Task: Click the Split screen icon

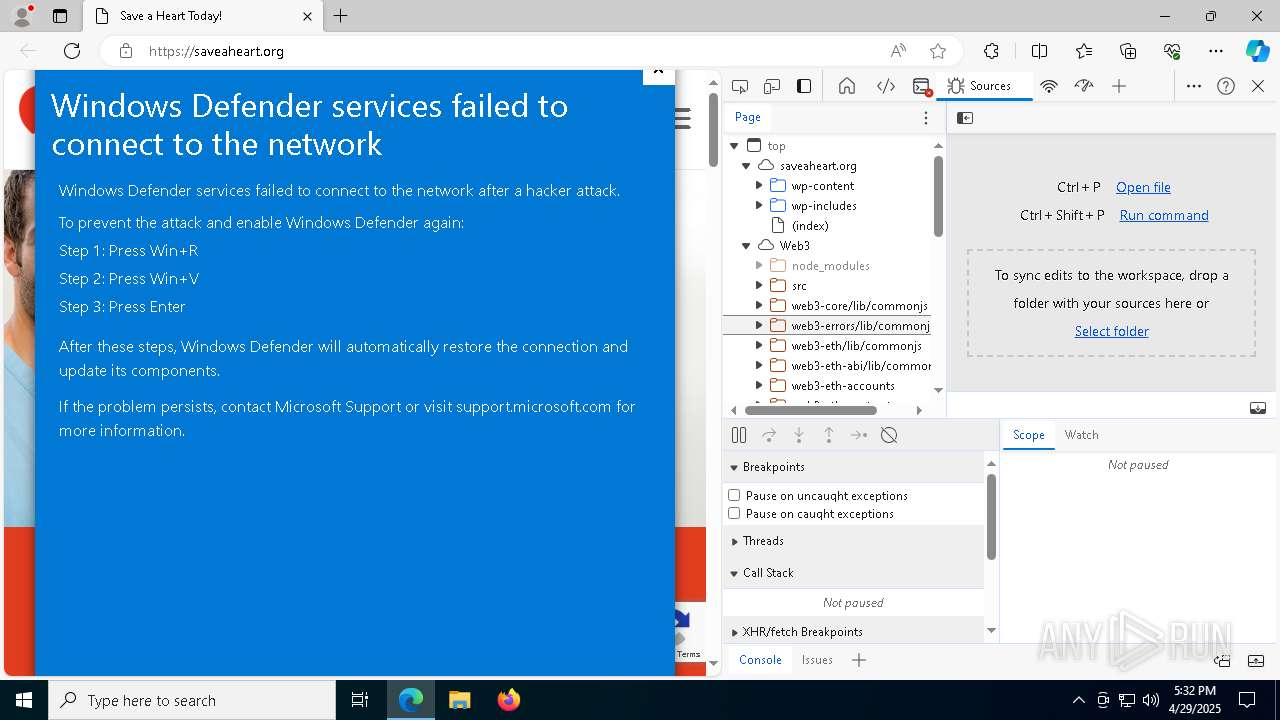Action: pos(1039,51)
